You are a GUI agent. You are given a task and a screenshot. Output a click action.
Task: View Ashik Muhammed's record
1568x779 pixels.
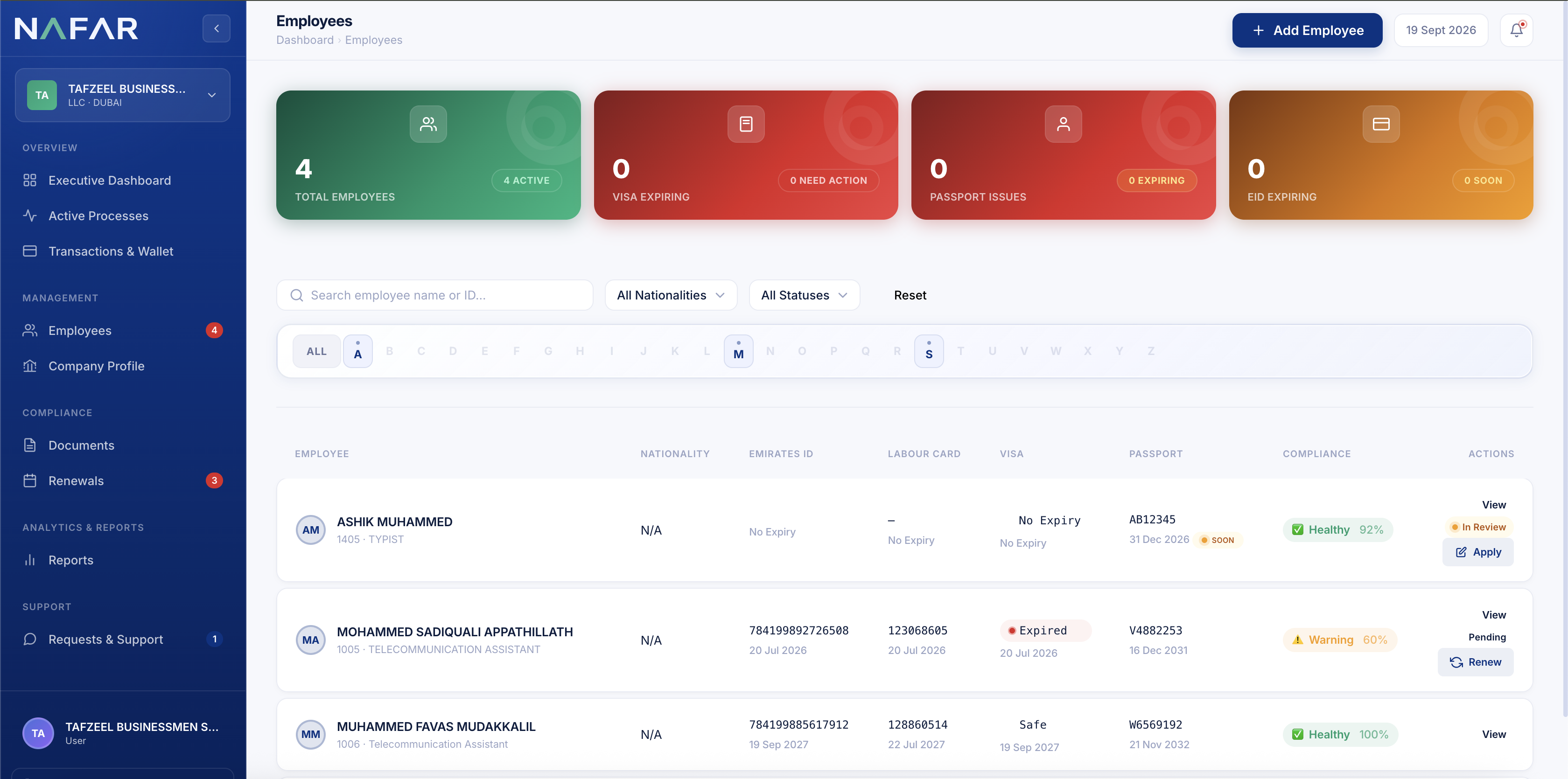(1494, 505)
